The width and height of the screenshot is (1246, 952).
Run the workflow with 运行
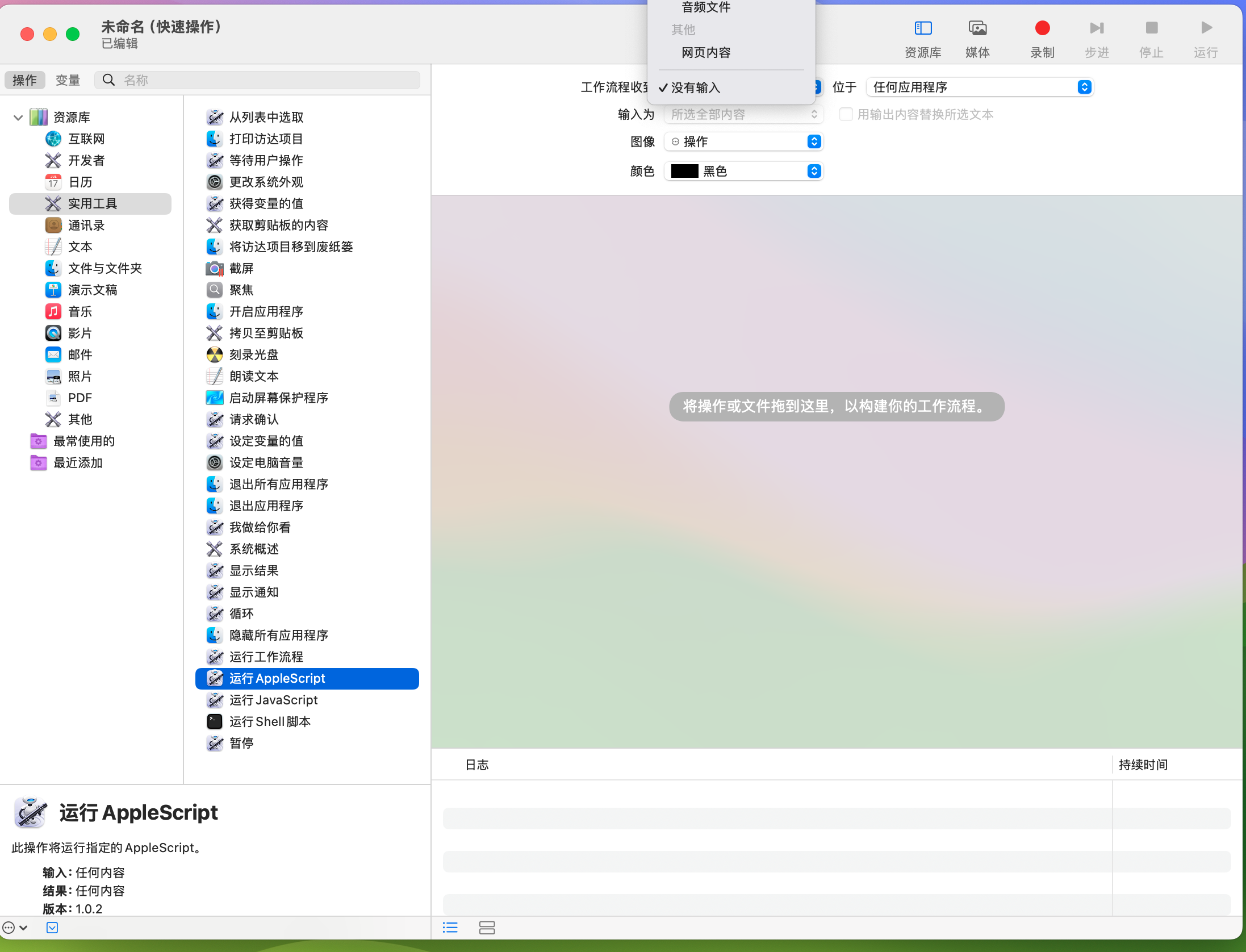pyautogui.click(x=1206, y=28)
